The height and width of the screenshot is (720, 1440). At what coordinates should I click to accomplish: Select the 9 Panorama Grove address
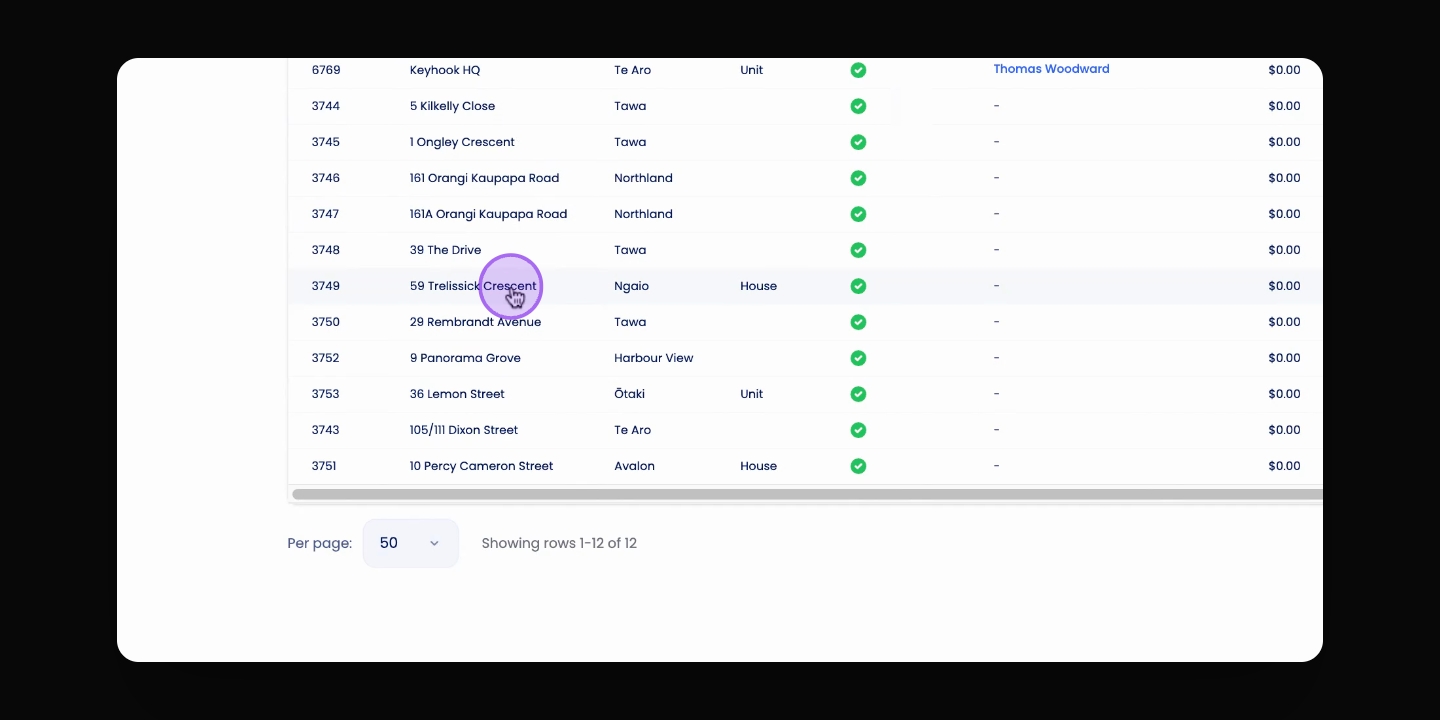point(465,358)
